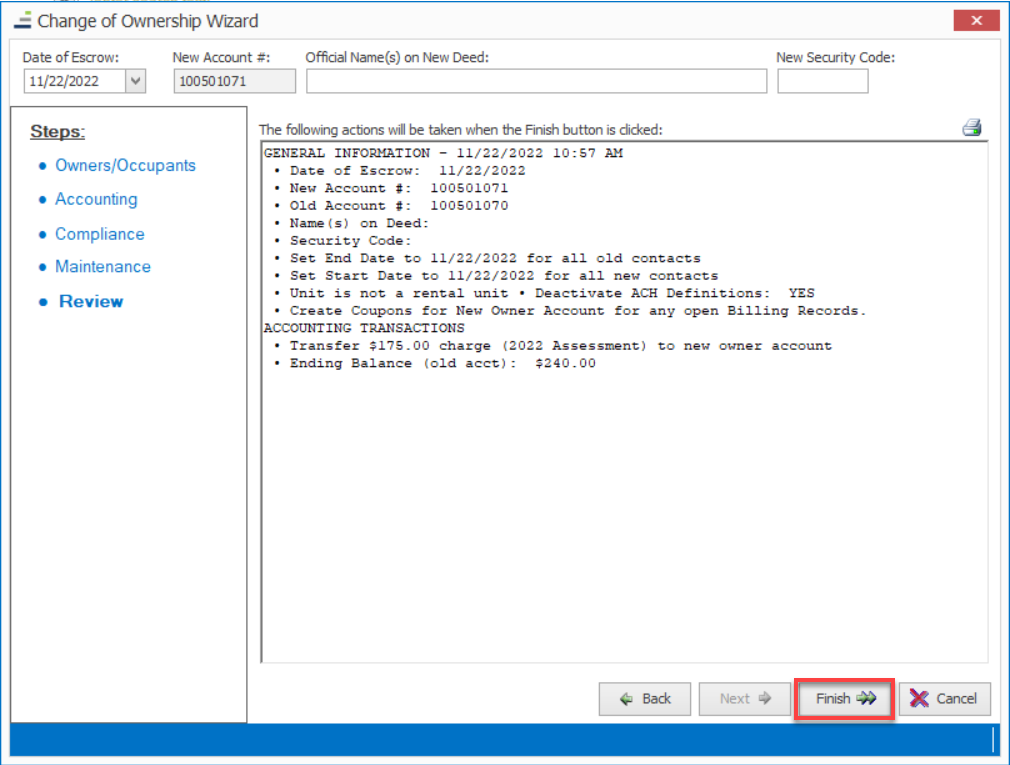Open the Accounting step
This screenshot has width=1010, height=765.
tap(96, 200)
